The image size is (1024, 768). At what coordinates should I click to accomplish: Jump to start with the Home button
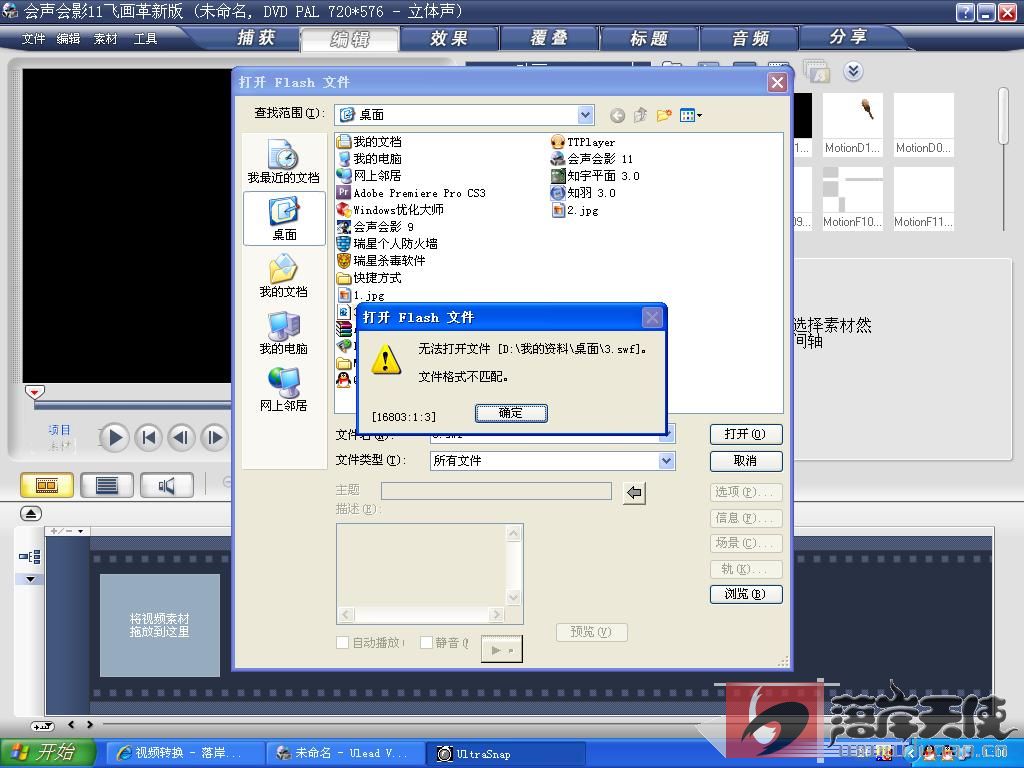click(x=149, y=438)
